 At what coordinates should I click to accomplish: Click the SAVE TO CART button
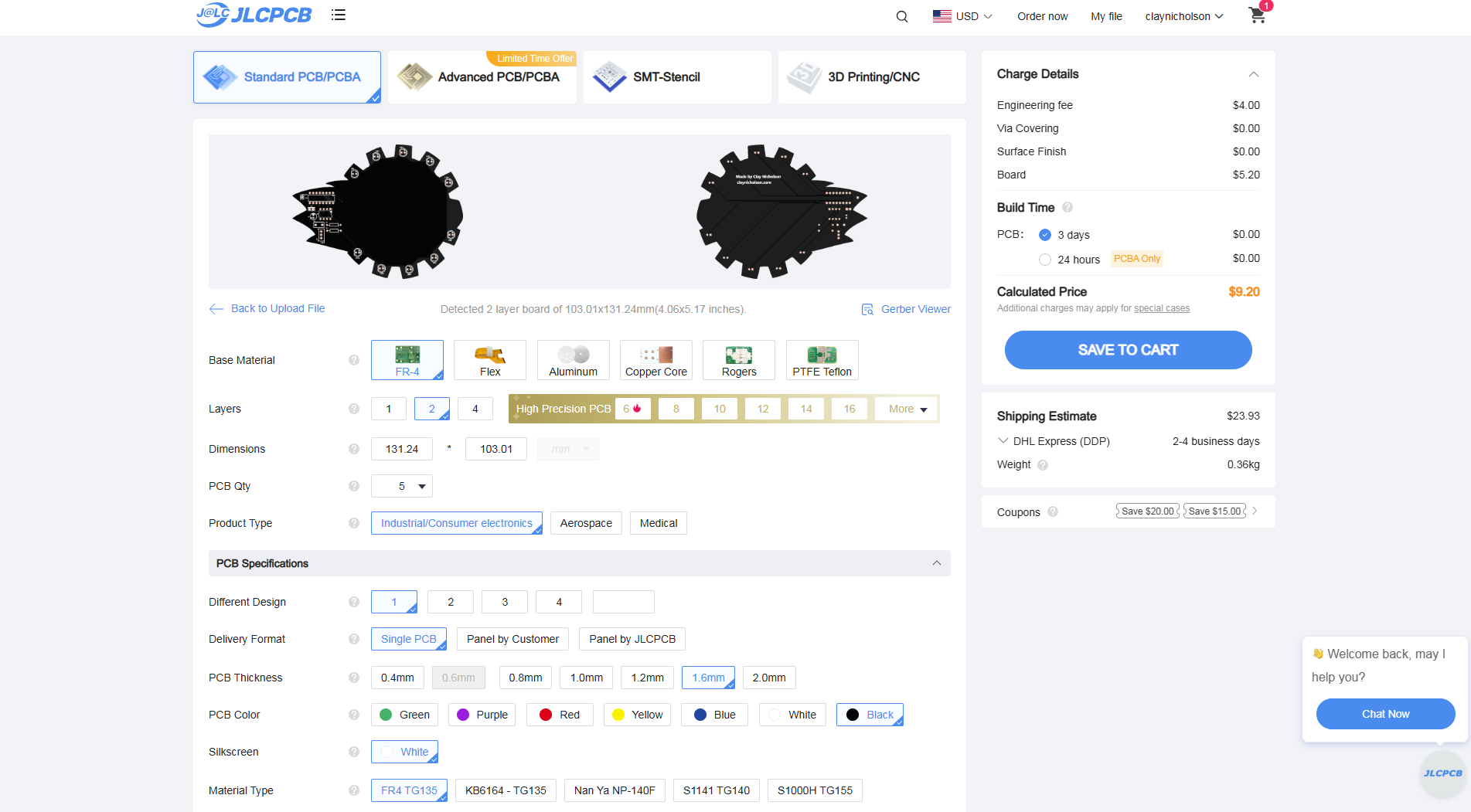tap(1128, 350)
